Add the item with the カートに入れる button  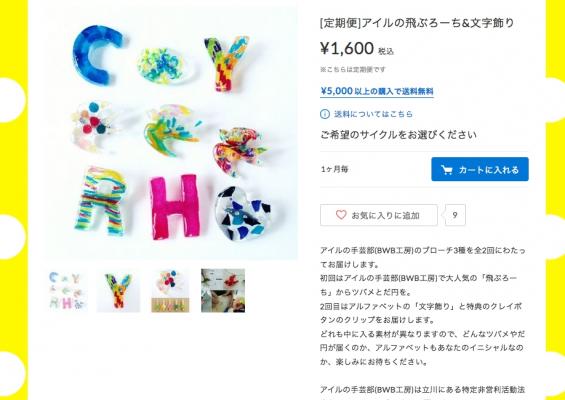[x=480, y=169]
